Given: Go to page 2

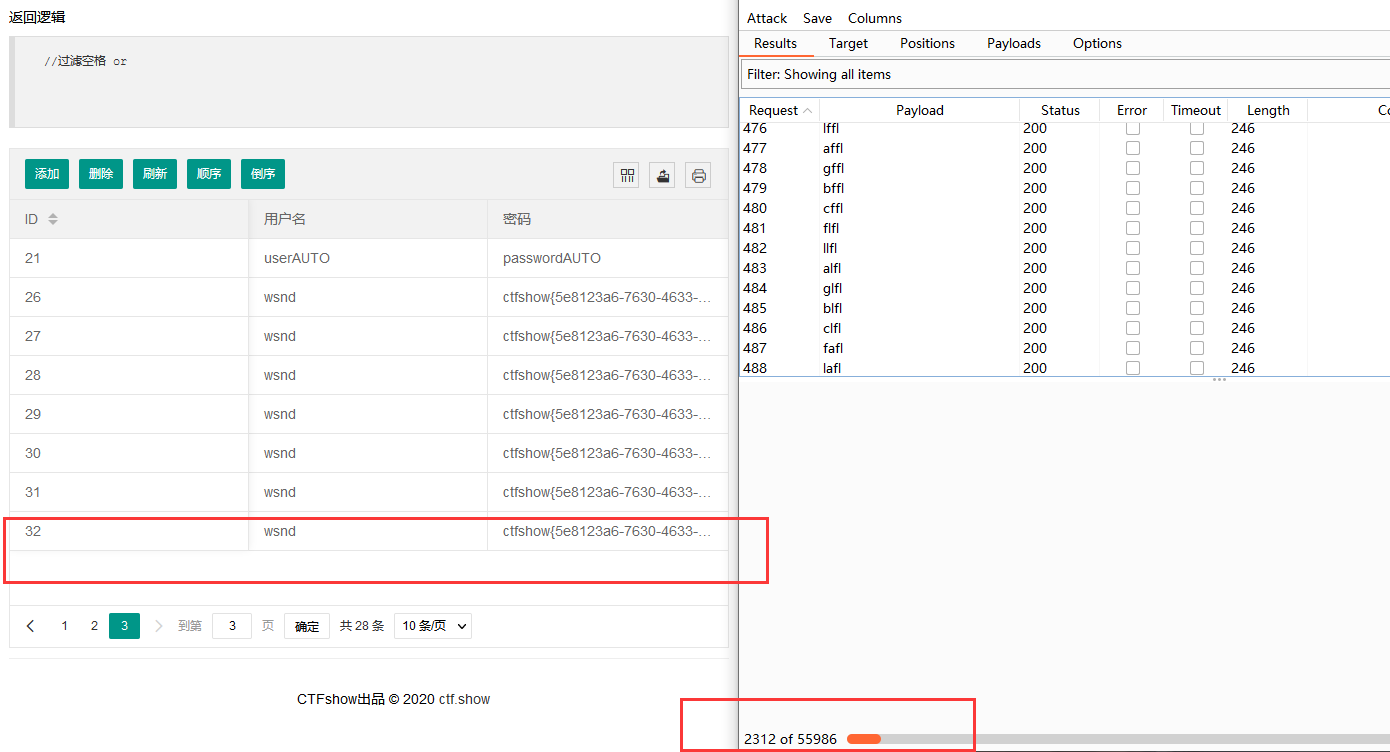Looking at the screenshot, I should point(94,626).
